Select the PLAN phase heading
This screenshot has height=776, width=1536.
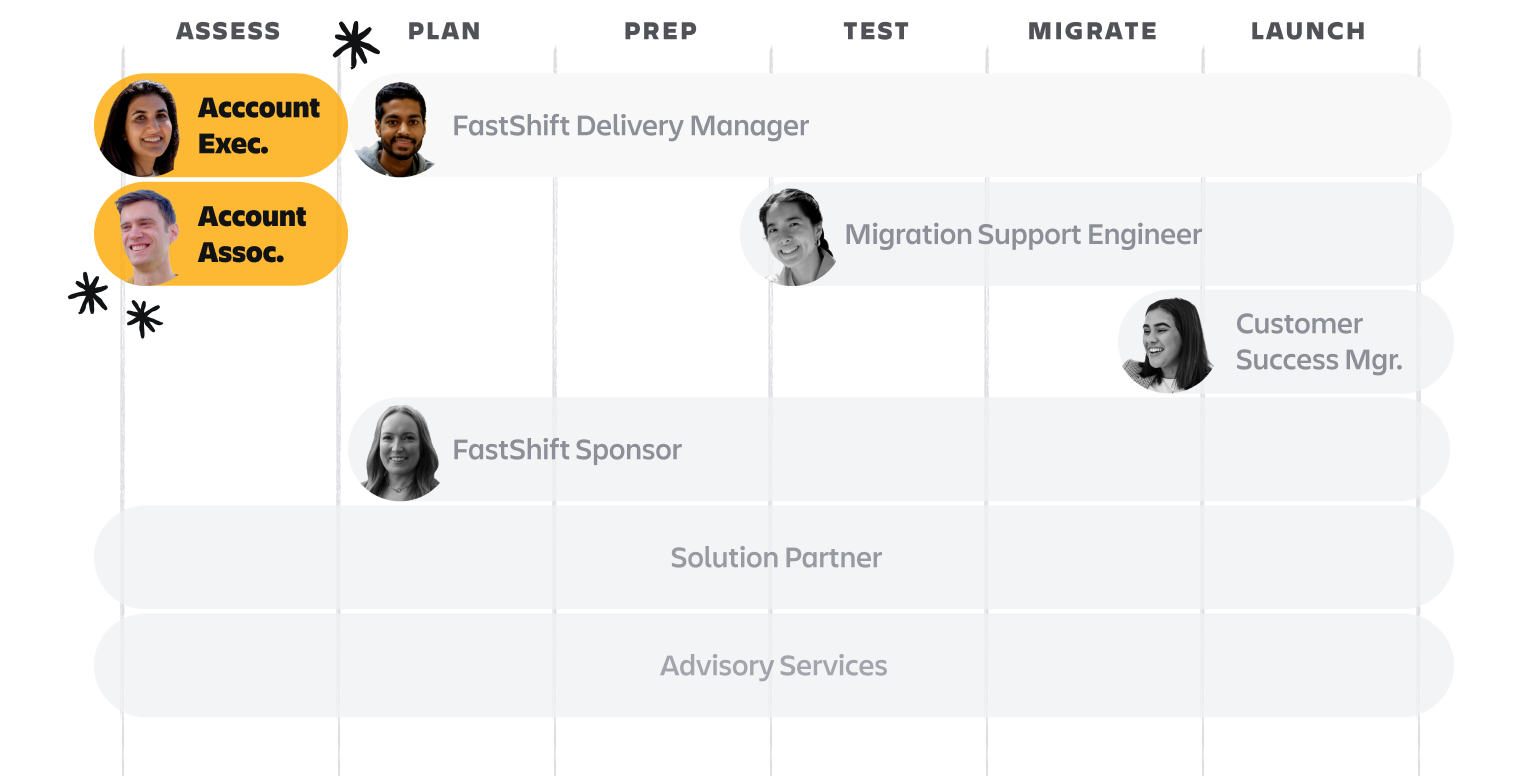[444, 31]
